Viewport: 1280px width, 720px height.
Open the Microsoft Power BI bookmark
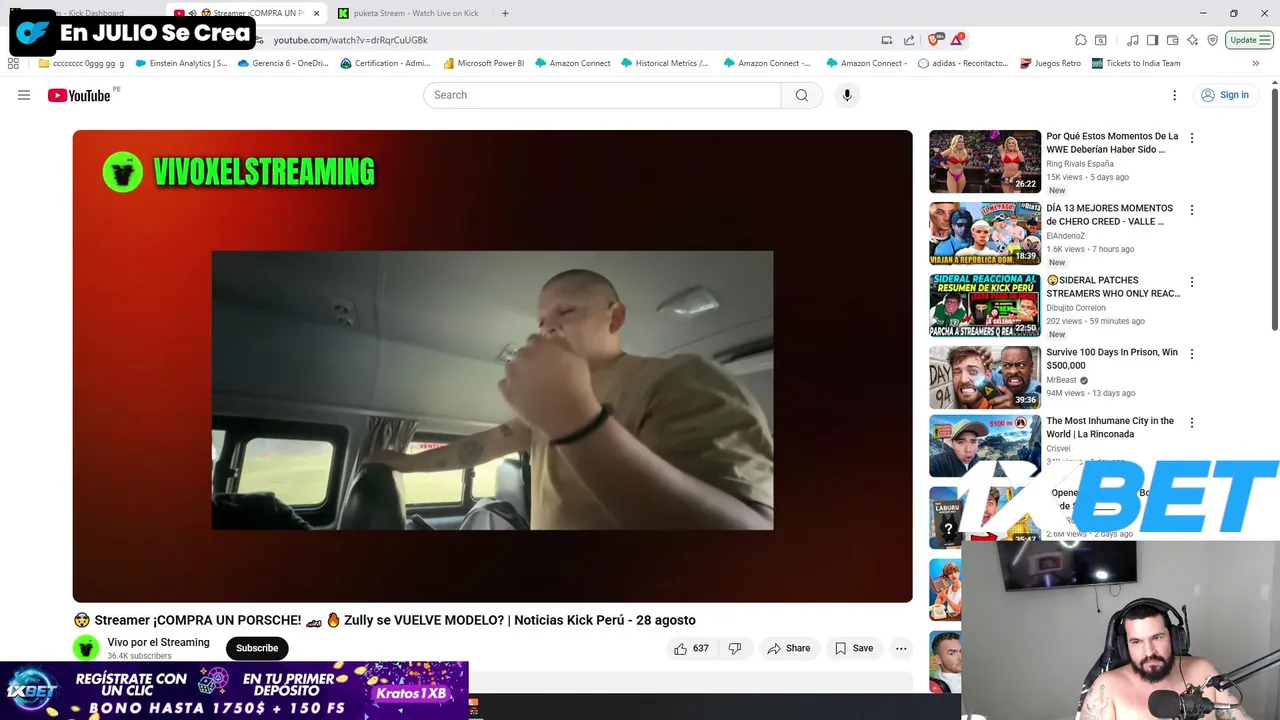click(484, 63)
